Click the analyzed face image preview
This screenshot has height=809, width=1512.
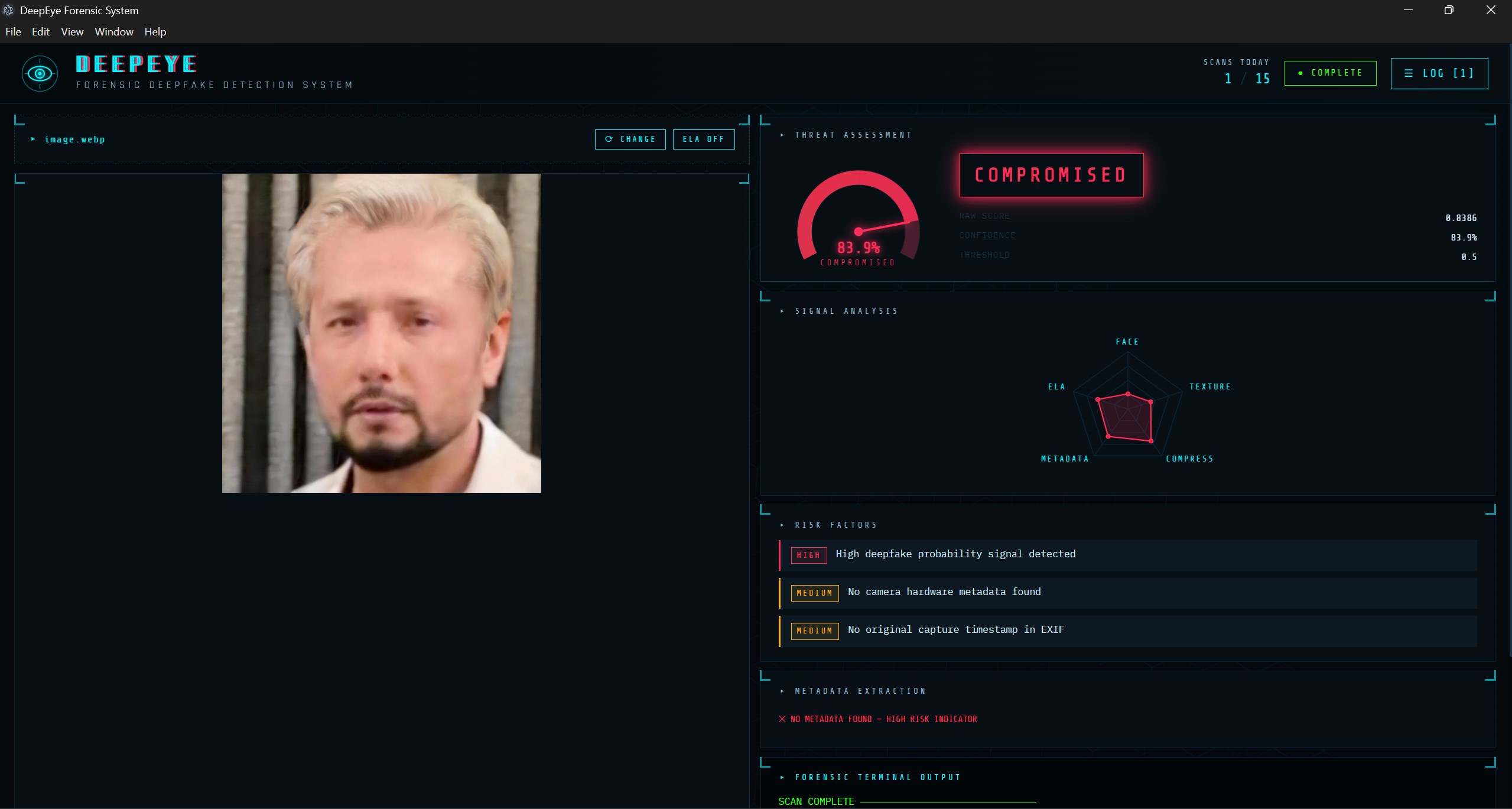point(381,333)
